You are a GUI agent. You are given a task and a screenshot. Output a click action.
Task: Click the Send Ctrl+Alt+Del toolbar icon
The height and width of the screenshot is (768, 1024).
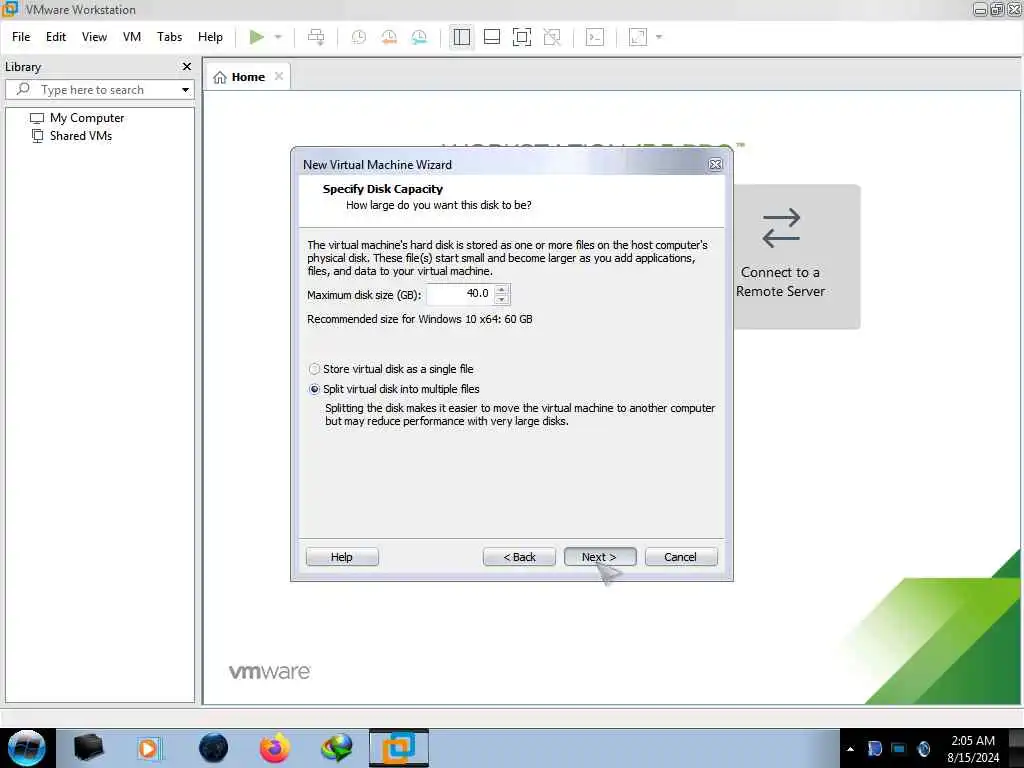click(316, 37)
